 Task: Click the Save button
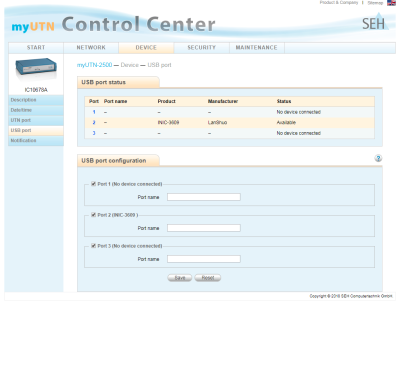[x=180, y=278]
